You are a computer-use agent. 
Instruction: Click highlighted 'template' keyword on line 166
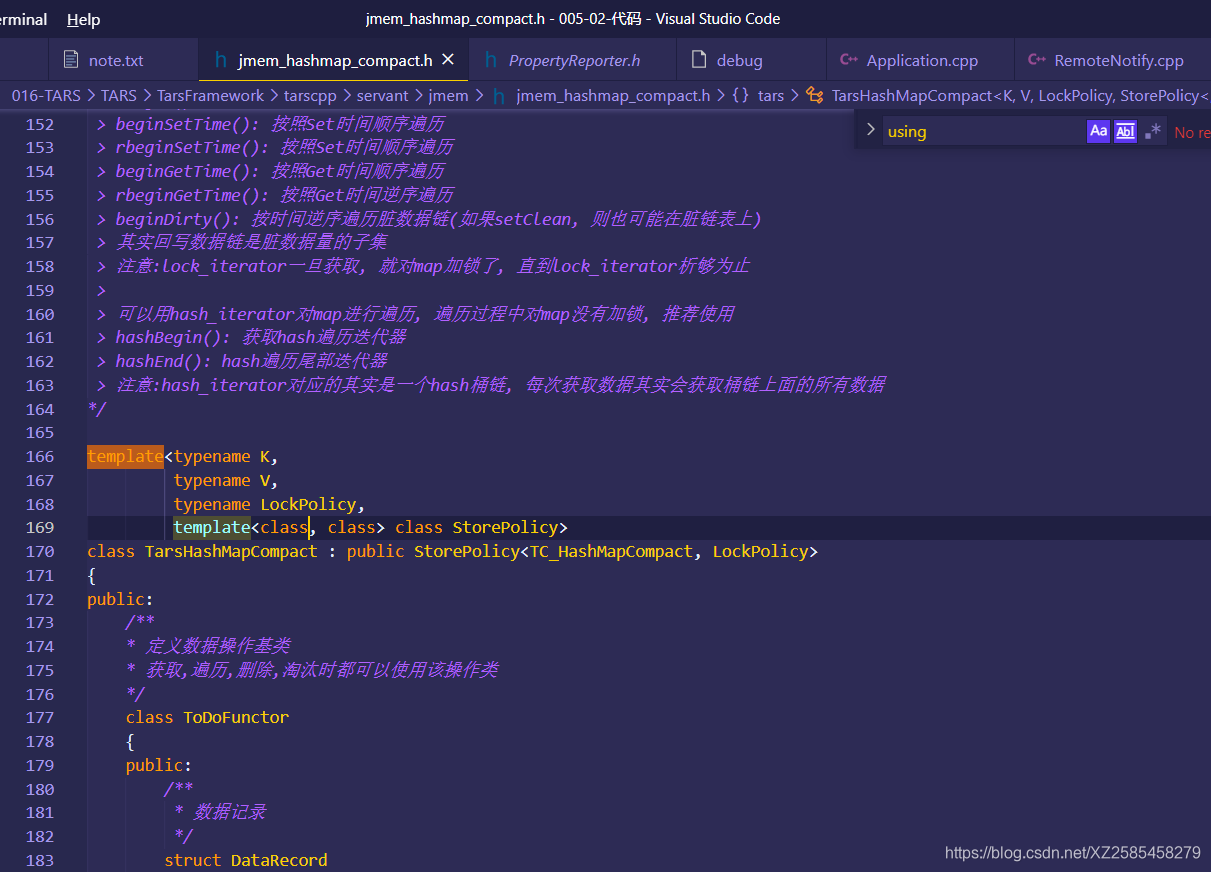[126, 456]
